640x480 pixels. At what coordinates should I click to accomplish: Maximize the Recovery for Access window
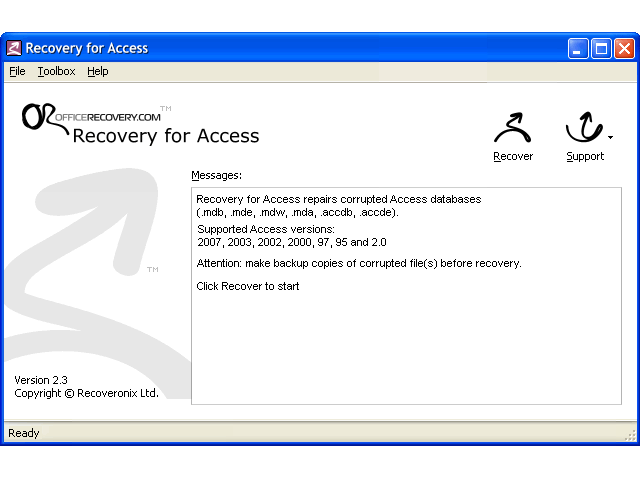coord(601,49)
